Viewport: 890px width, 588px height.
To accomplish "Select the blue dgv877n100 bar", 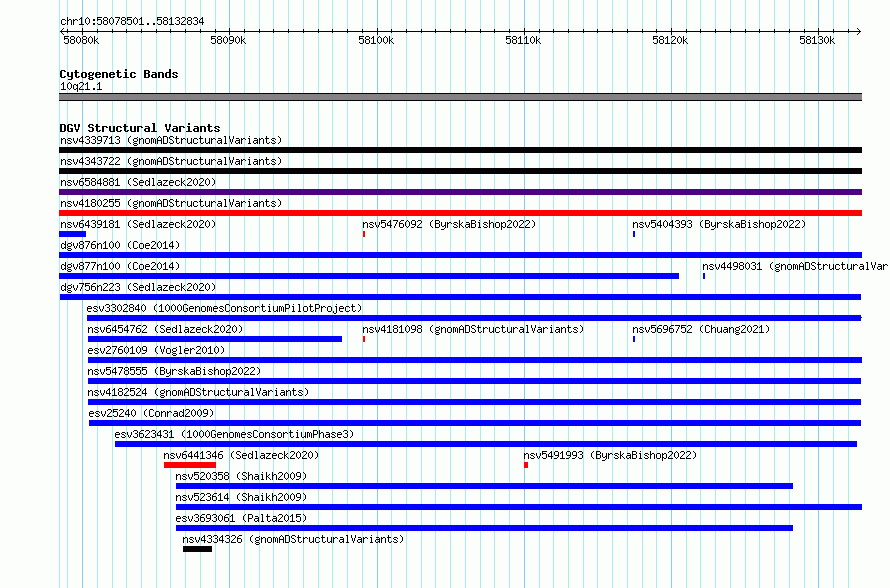I will tap(369, 276).
